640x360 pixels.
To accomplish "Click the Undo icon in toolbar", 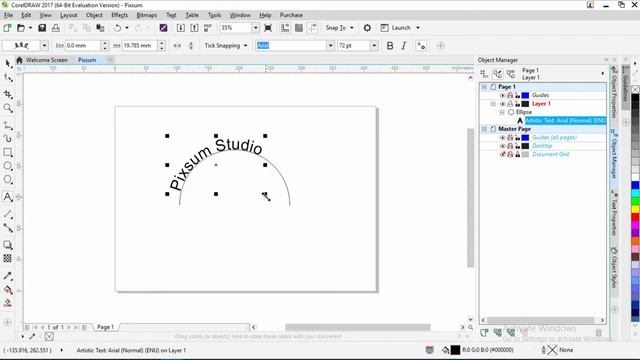I will coord(118,28).
